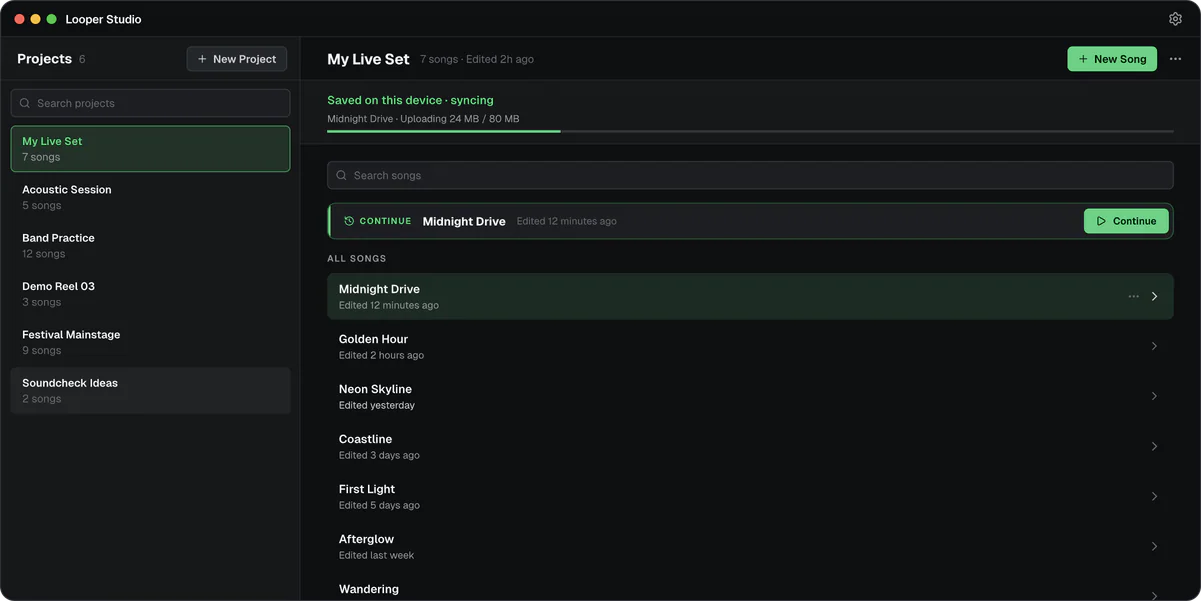Click the history icon in the Continue banner
The height and width of the screenshot is (601, 1201).
(349, 221)
